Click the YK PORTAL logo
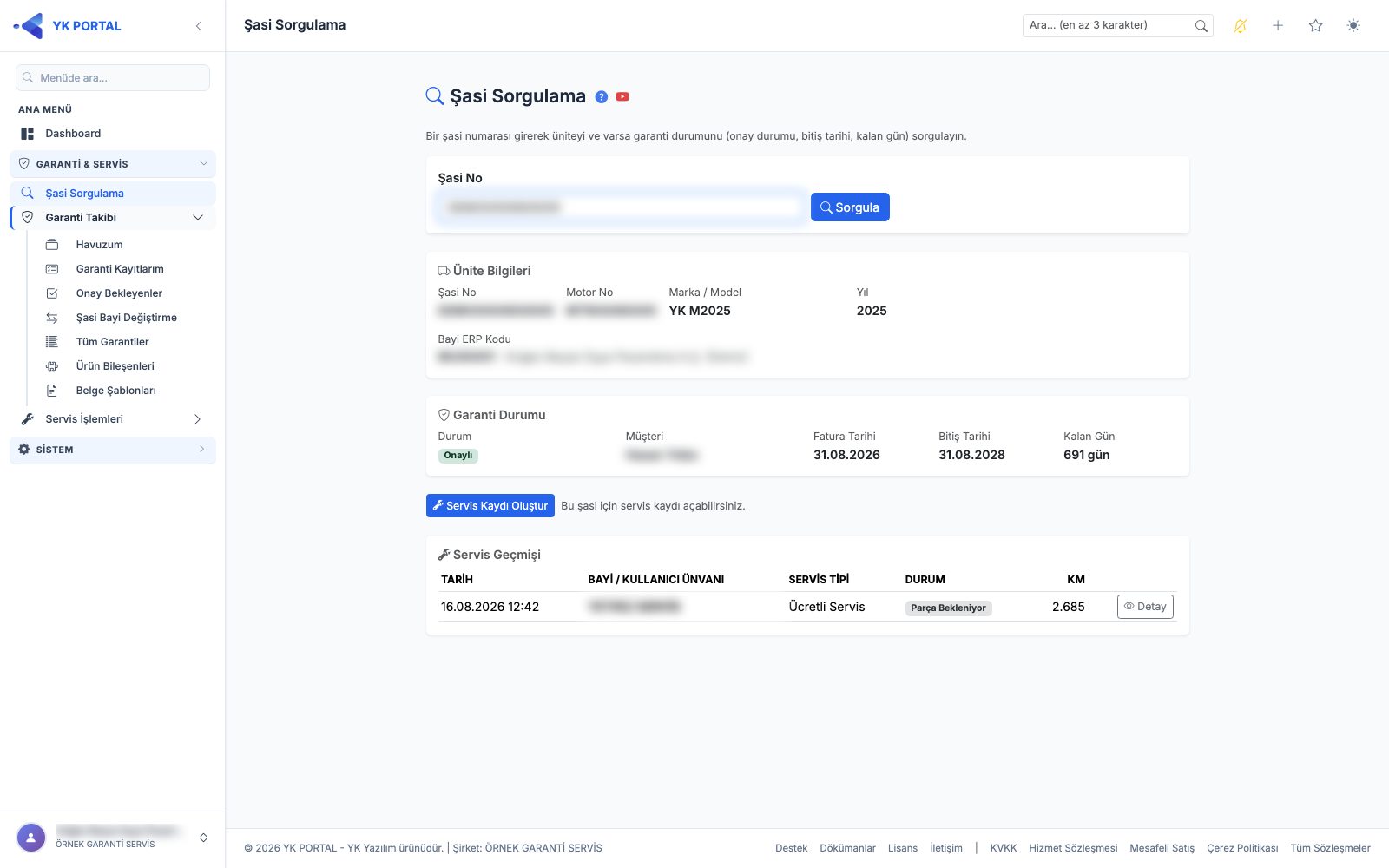Image resolution: width=1389 pixels, height=868 pixels. [68, 26]
